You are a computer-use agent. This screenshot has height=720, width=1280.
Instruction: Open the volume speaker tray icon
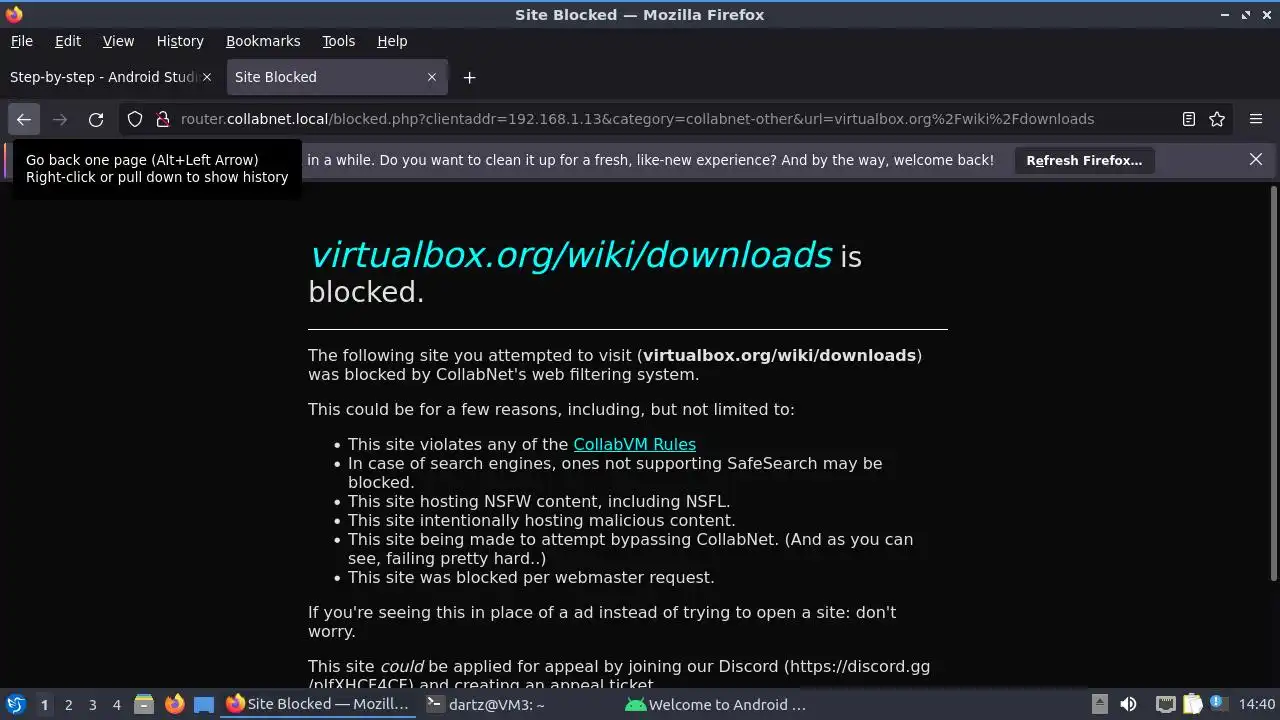(x=1128, y=704)
